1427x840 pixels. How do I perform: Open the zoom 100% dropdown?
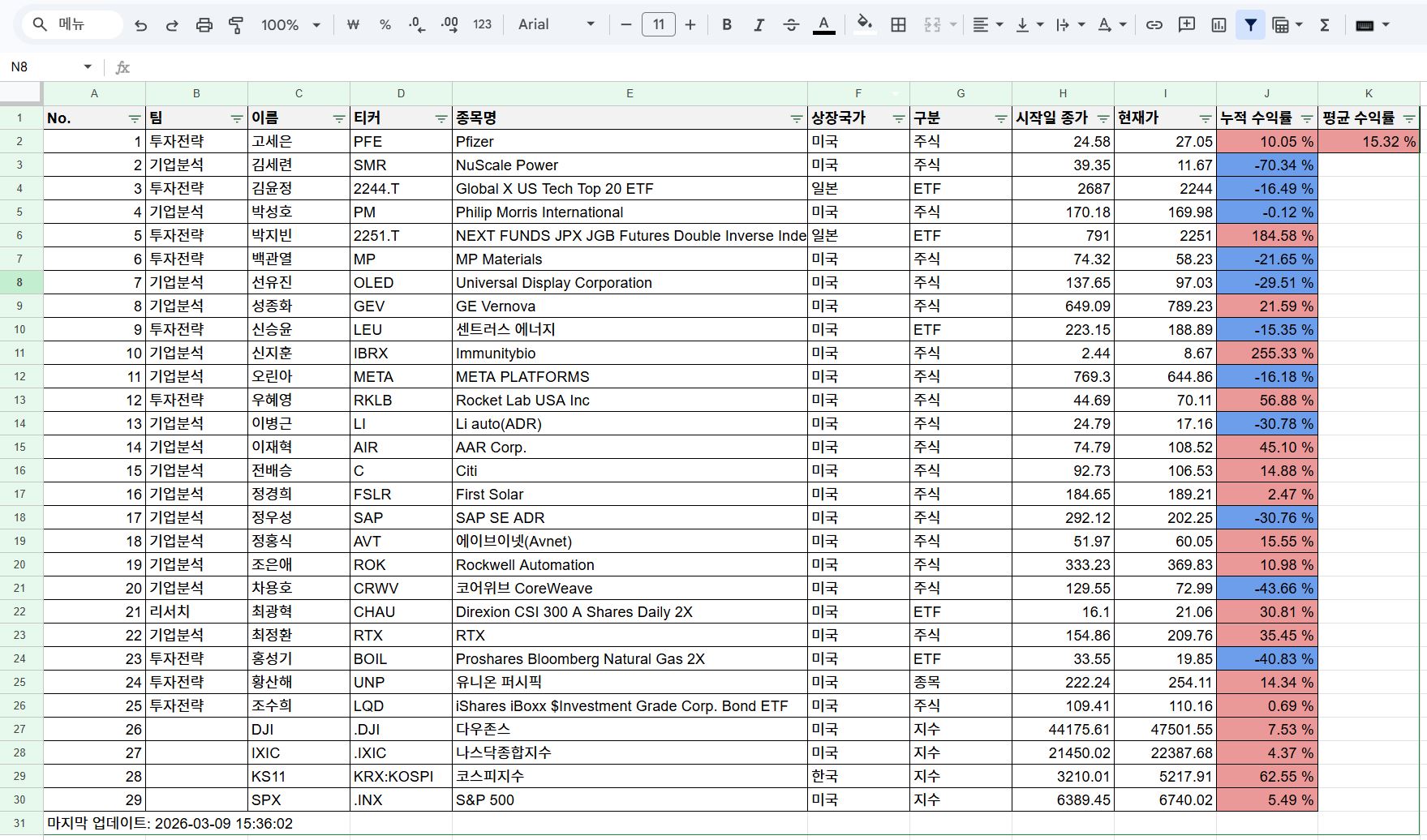tap(290, 25)
